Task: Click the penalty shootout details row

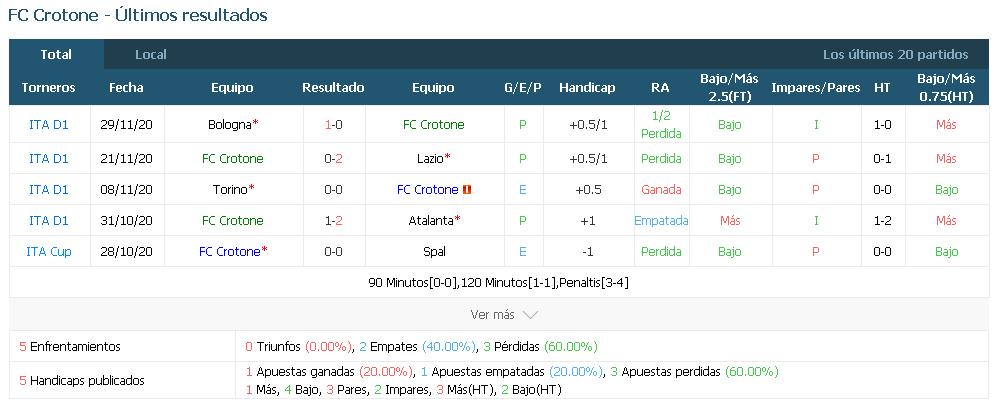Action: [499, 282]
